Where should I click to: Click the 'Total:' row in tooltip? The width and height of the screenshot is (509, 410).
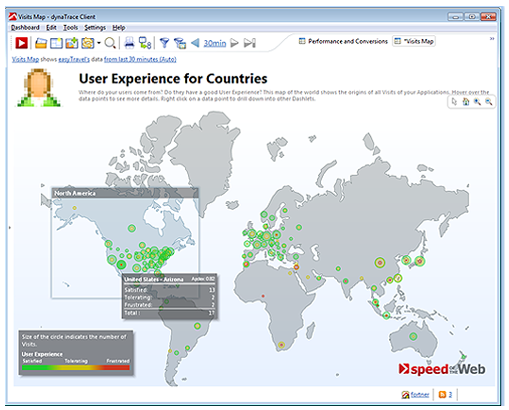pyautogui.click(x=170, y=313)
